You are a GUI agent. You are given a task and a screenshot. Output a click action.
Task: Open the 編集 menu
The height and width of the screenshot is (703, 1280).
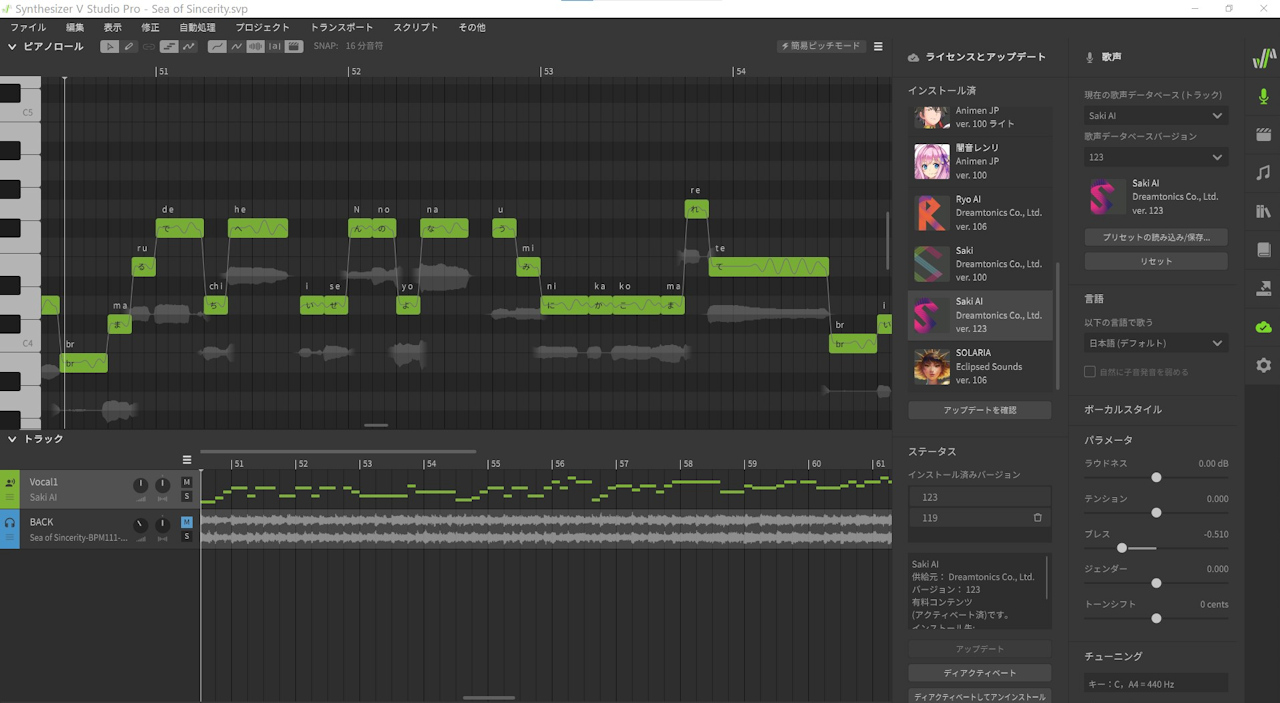[75, 27]
